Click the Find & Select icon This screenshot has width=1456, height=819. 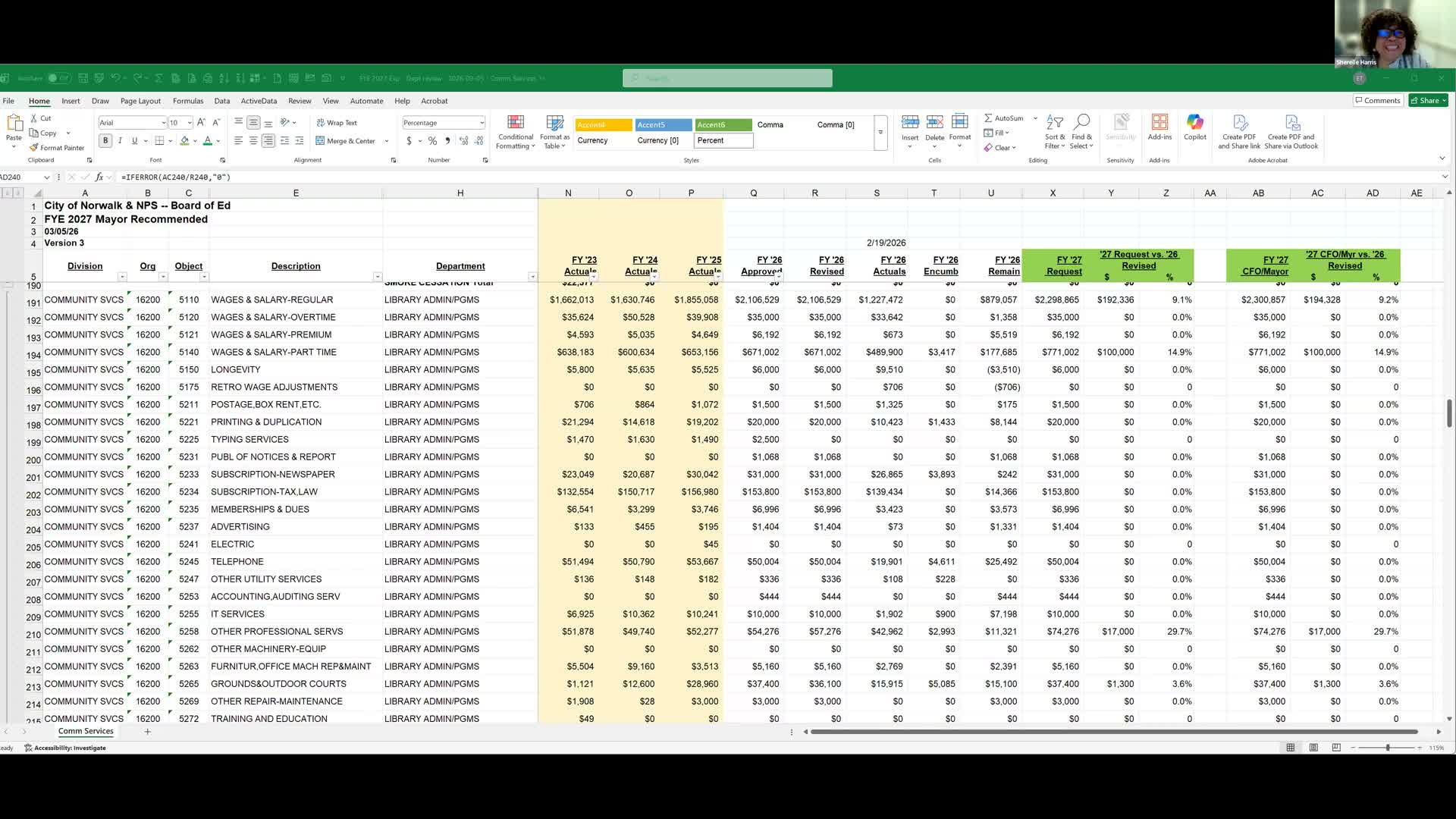[1081, 132]
